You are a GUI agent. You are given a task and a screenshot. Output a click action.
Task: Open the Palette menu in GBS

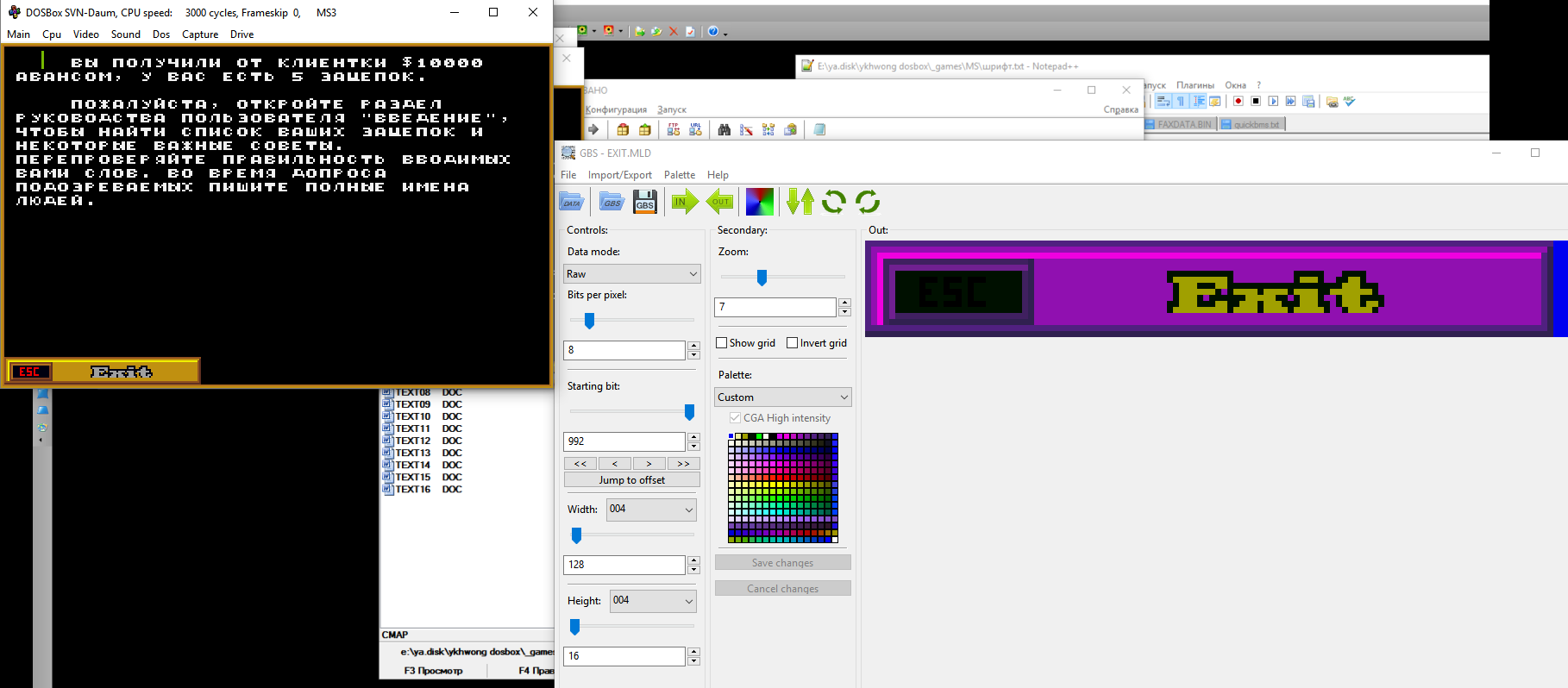[679, 175]
